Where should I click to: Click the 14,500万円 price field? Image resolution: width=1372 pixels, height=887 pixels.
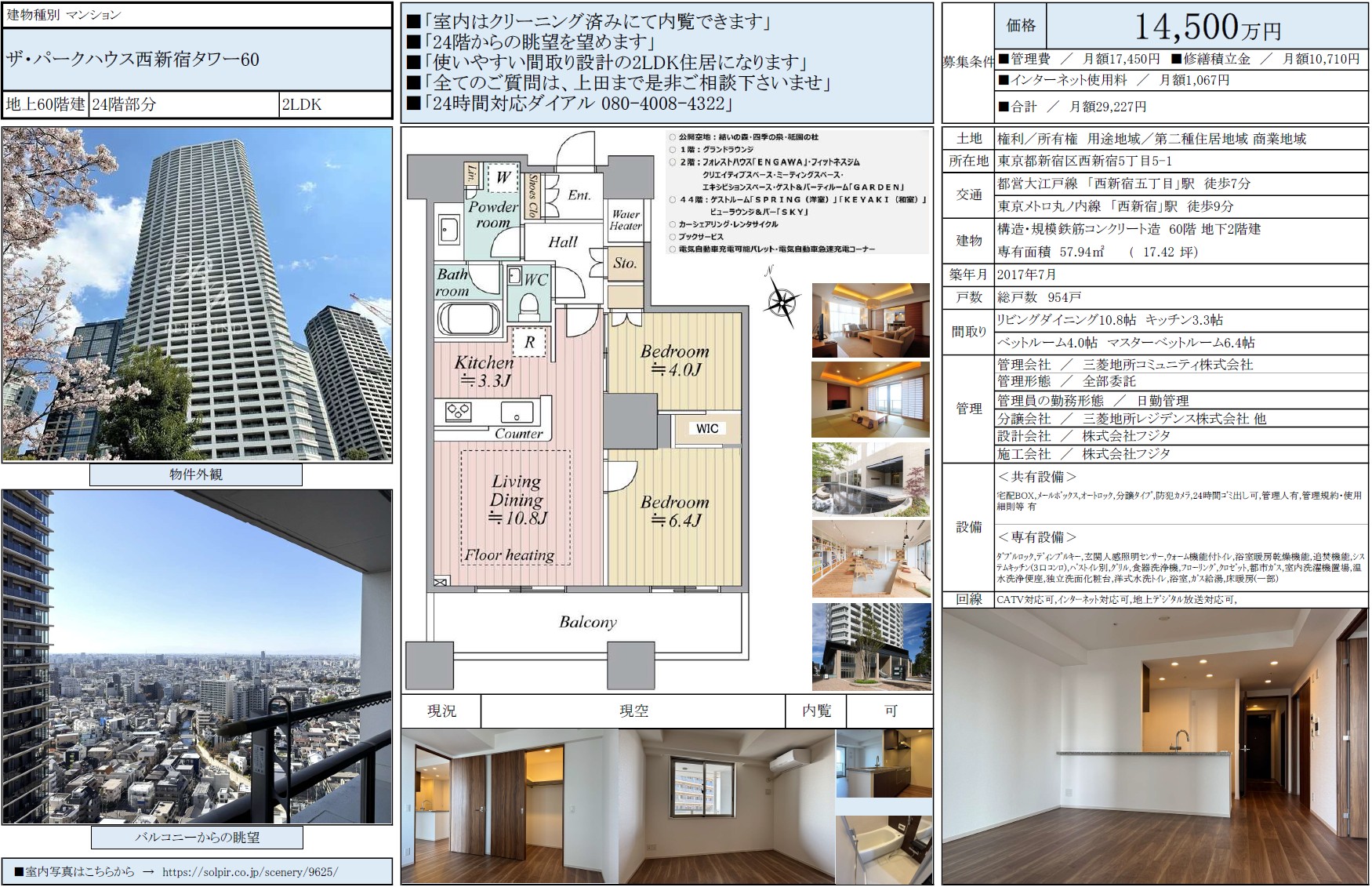pyautogui.click(x=1207, y=27)
